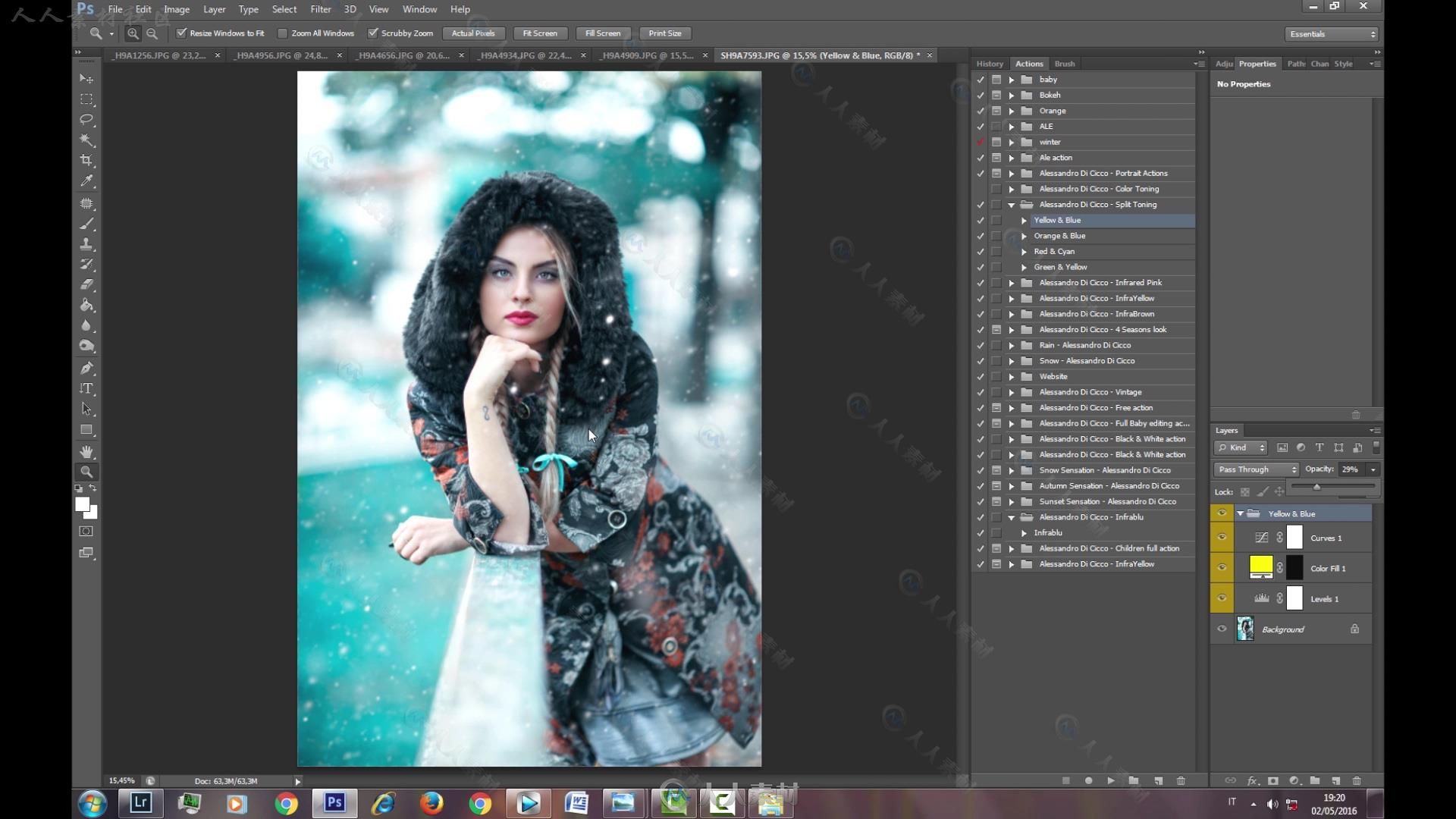The height and width of the screenshot is (819, 1456).
Task: Toggle visibility of Yellow & Blue layer
Action: tap(1221, 513)
